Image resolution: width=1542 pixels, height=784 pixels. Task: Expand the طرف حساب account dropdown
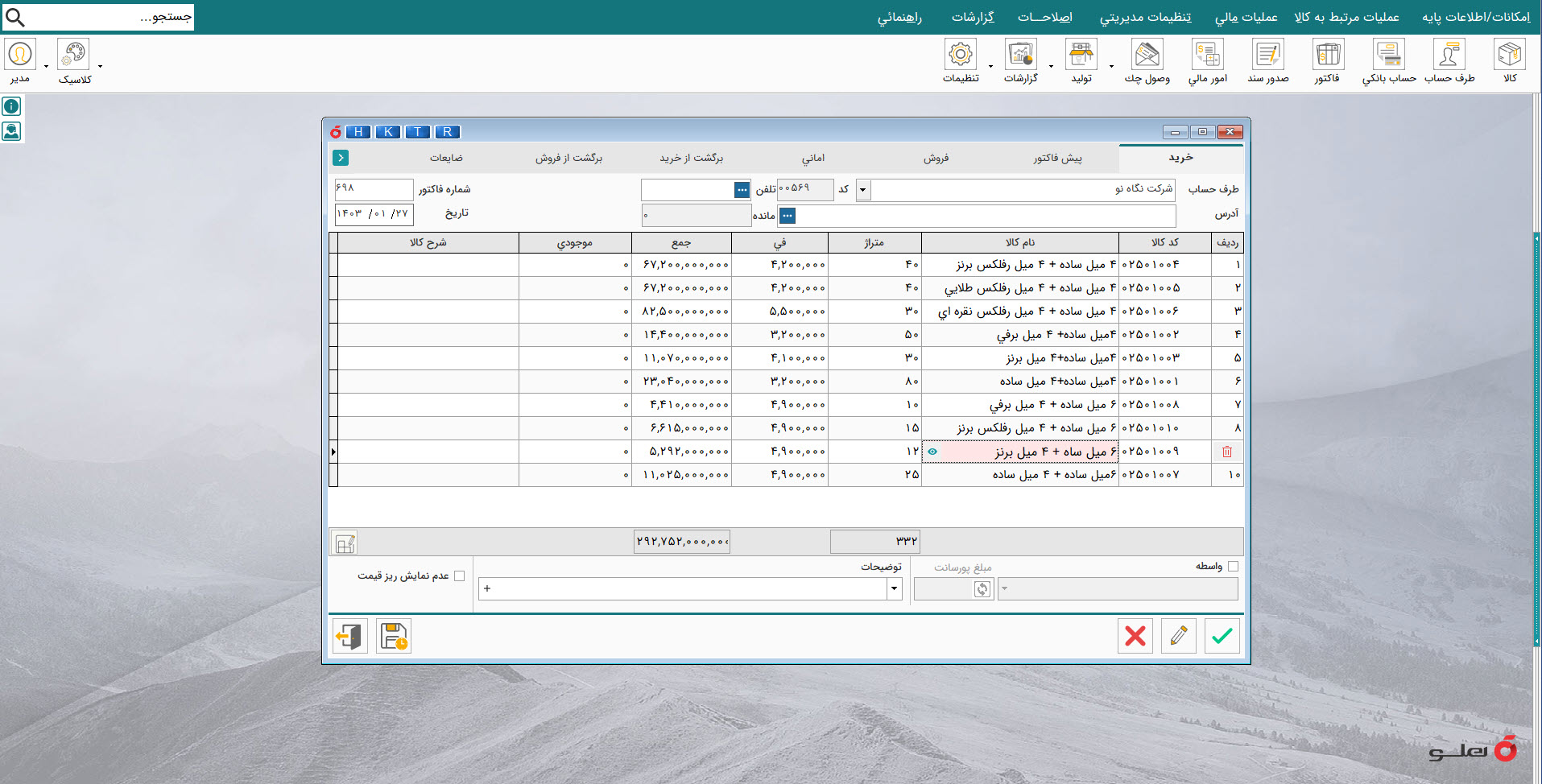click(863, 191)
